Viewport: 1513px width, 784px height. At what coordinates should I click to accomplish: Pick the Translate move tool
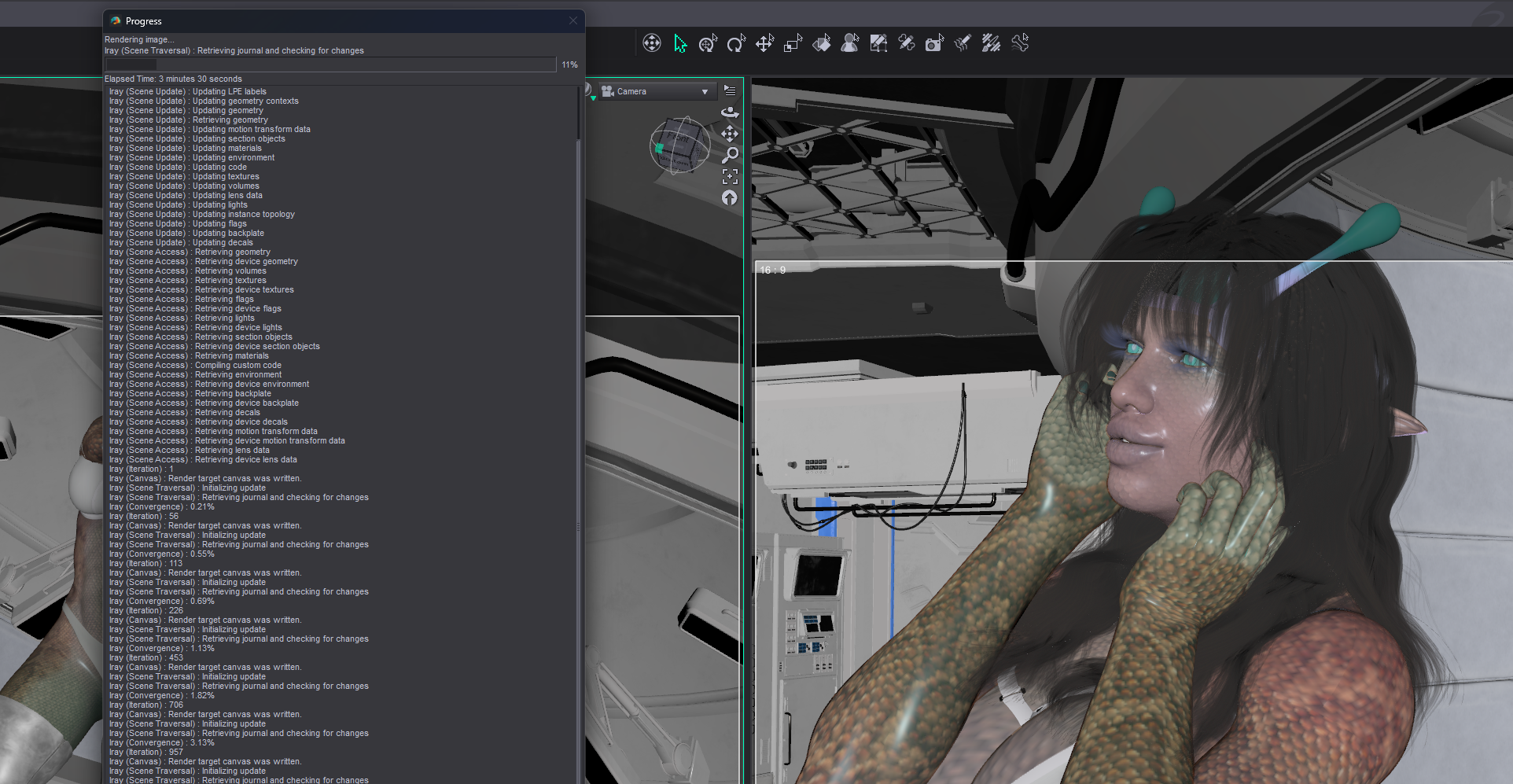[764, 43]
